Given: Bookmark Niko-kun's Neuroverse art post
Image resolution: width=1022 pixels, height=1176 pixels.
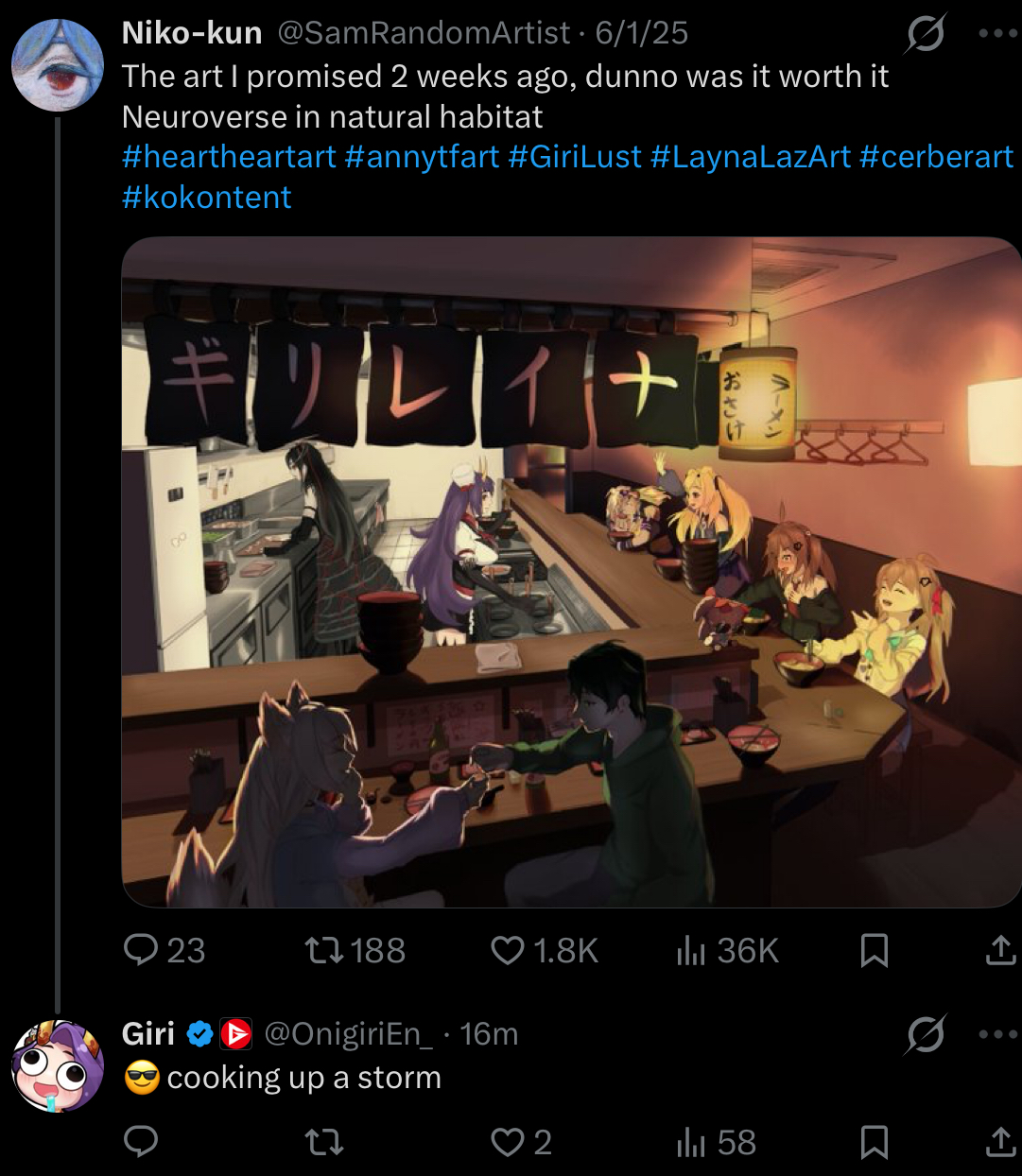Looking at the screenshot, I should coord(875,949).
